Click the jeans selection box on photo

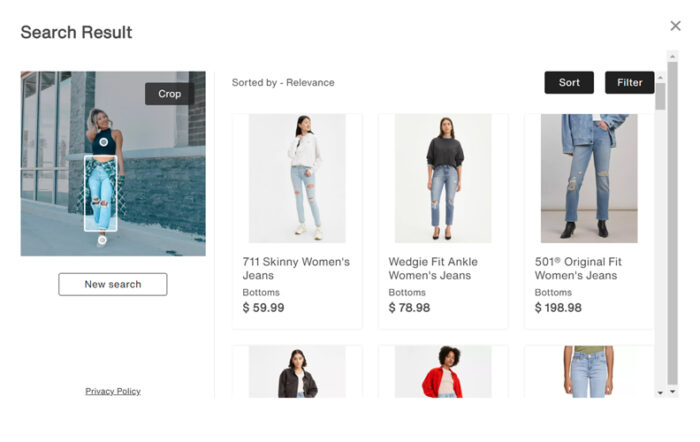point(101,193)
